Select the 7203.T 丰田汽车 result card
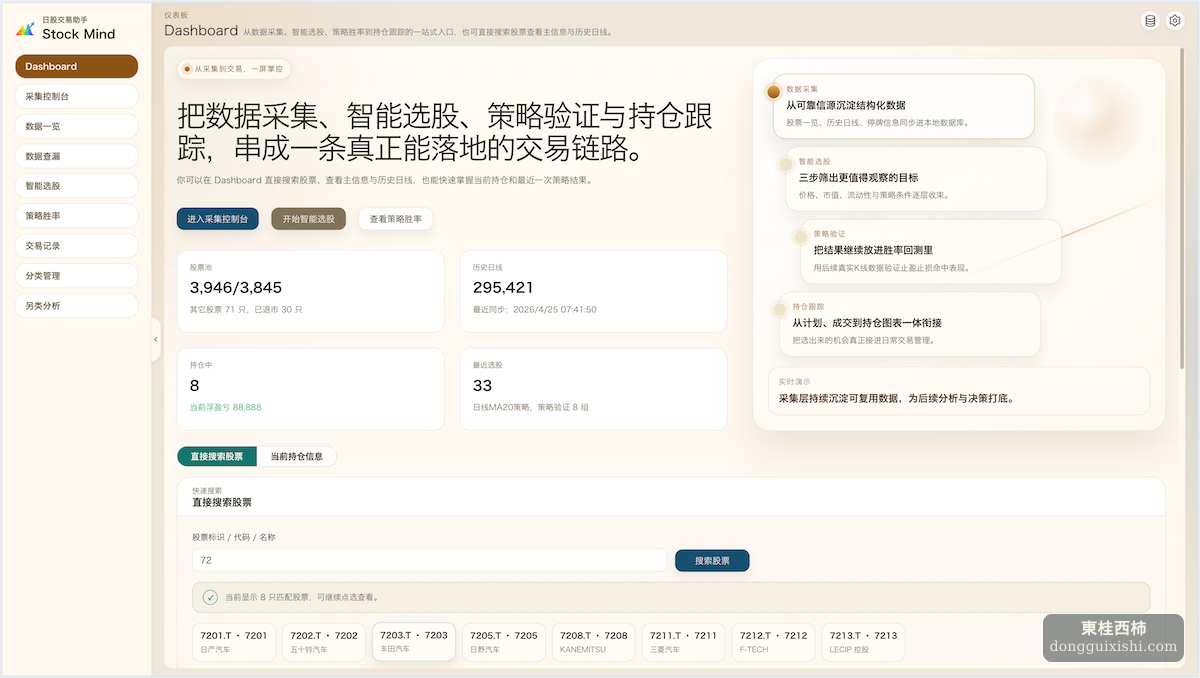The image size is (1200, 678). tap(414, 641)
